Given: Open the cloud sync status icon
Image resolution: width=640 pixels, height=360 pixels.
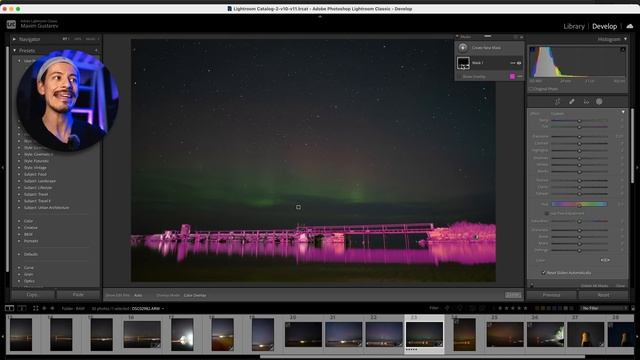Looking at the screenshot, I should [x=630, y=26].
